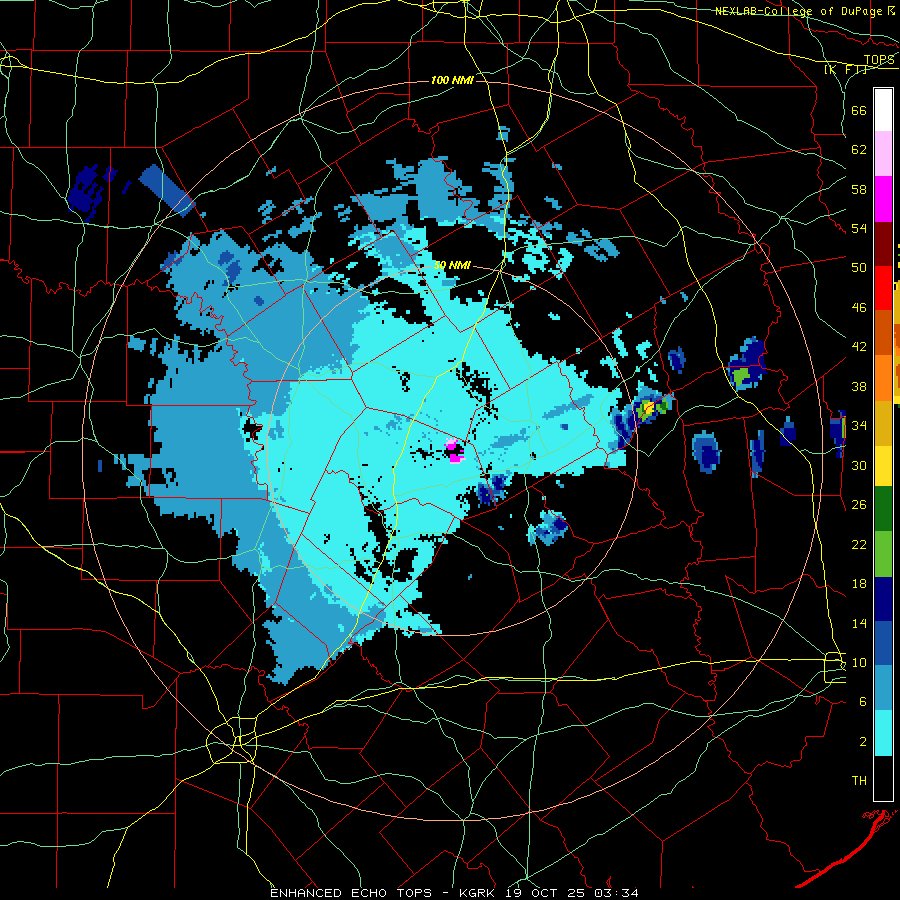Click the 'NEXLAB-College of DuPage' credit text
The width and height of the screenshot is (900, 900).
(x=800, y=11)
